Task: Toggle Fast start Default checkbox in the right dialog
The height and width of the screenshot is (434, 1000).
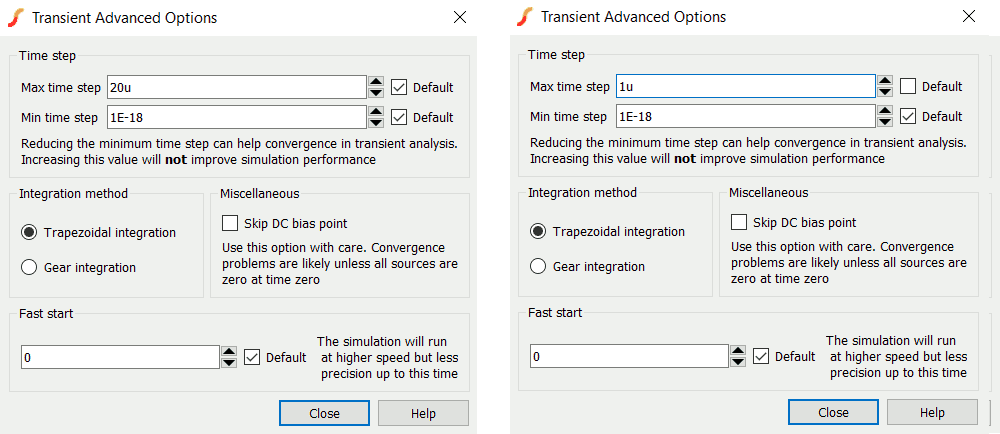Action: (x=761, y=357)
